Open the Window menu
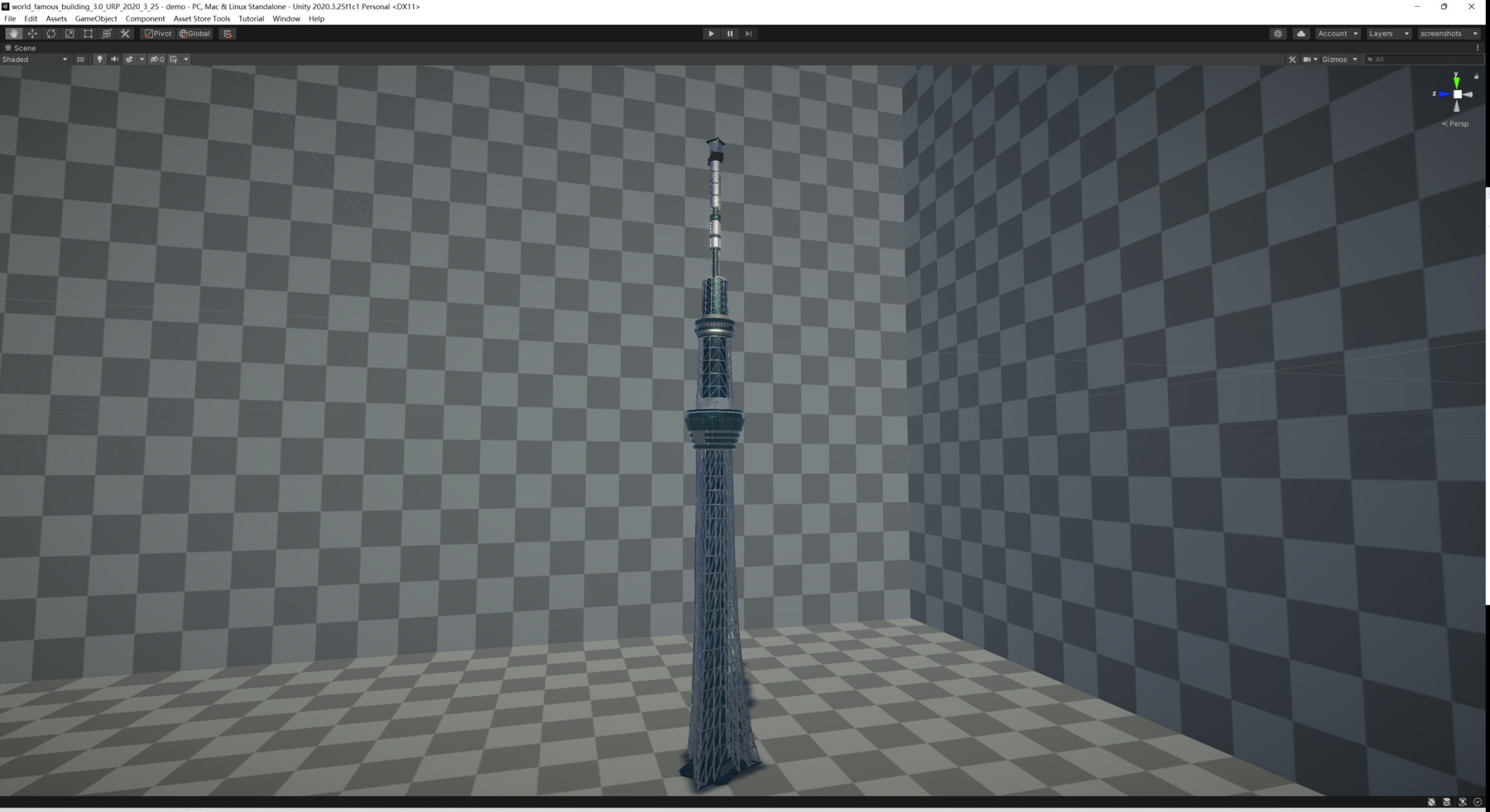 (286, 18)
